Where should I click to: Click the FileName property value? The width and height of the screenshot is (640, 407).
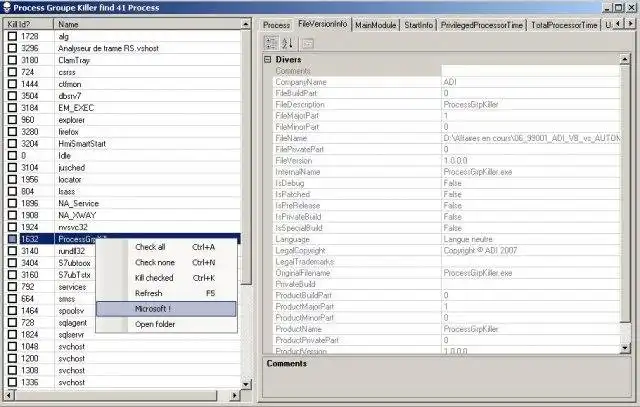coord(531,138)
